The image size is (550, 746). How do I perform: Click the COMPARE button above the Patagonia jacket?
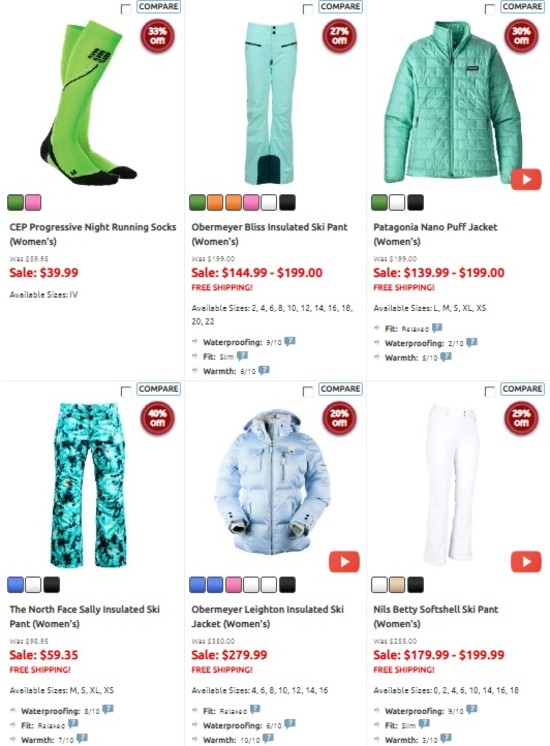[x=522, y=7]
